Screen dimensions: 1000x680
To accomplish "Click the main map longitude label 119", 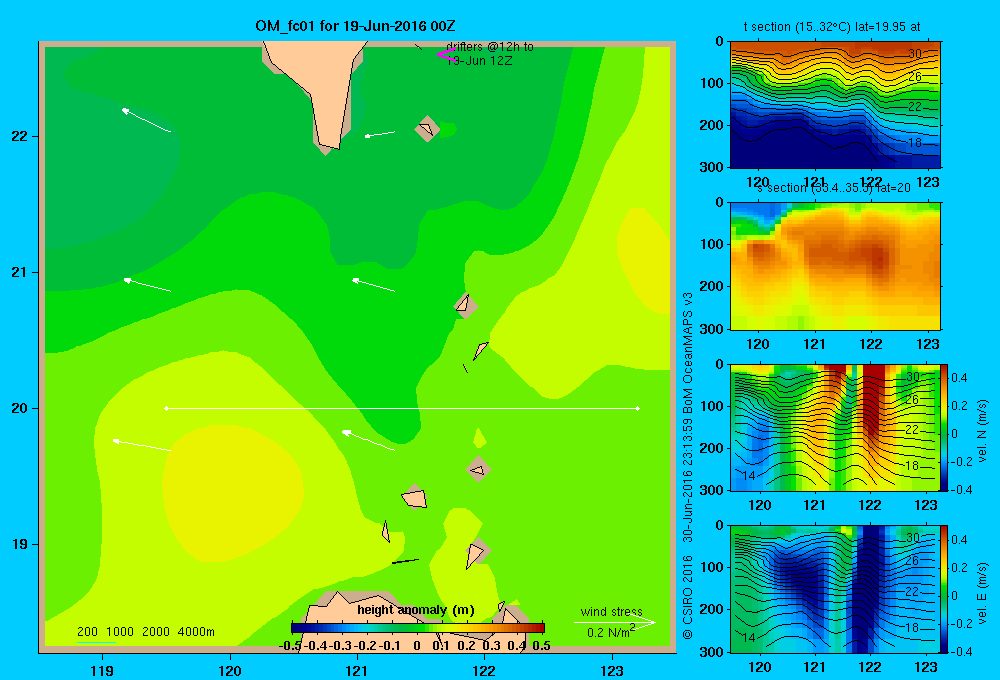I will pos(102,670).
